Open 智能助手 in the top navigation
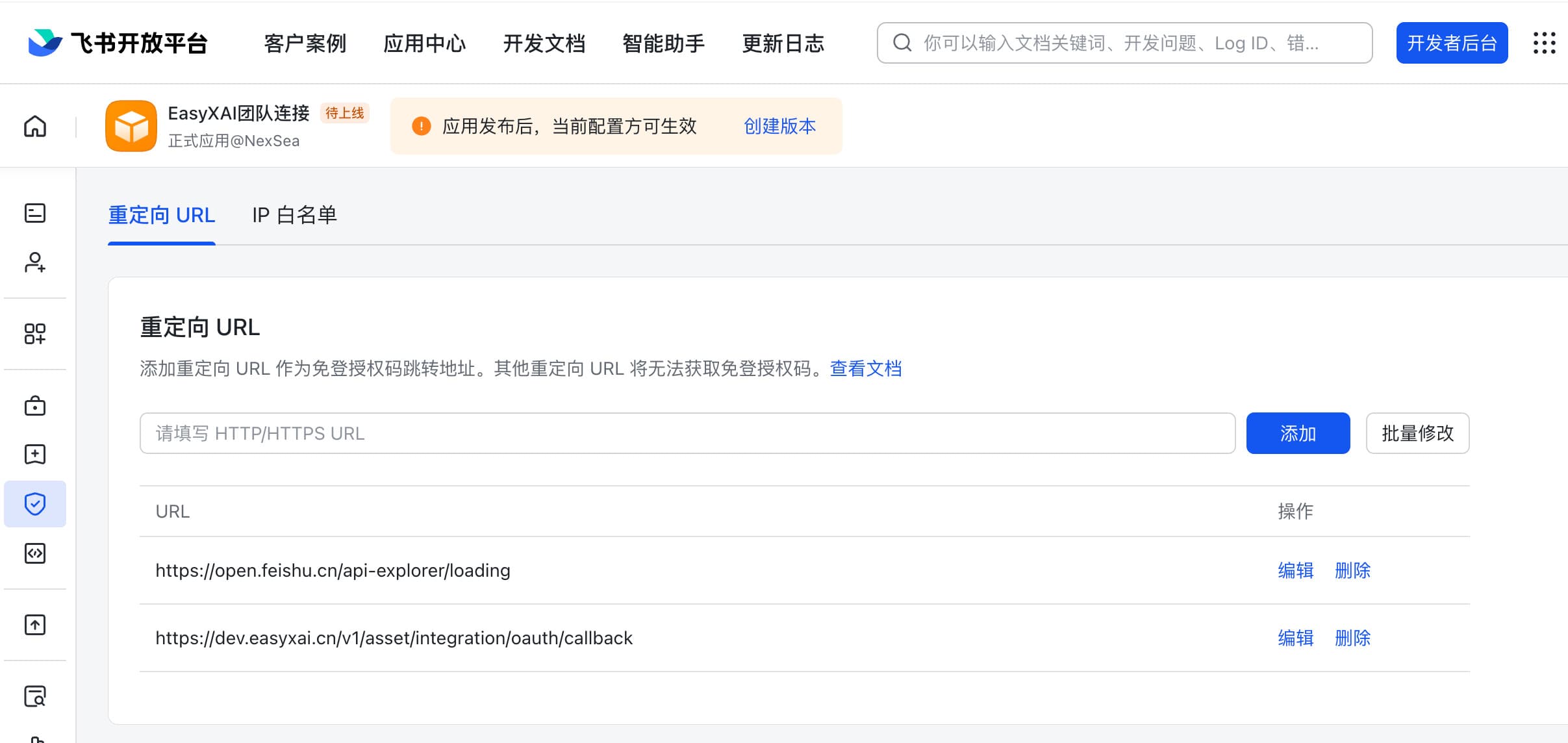Screen dimensions: 1568x743 tap(664, 44)
